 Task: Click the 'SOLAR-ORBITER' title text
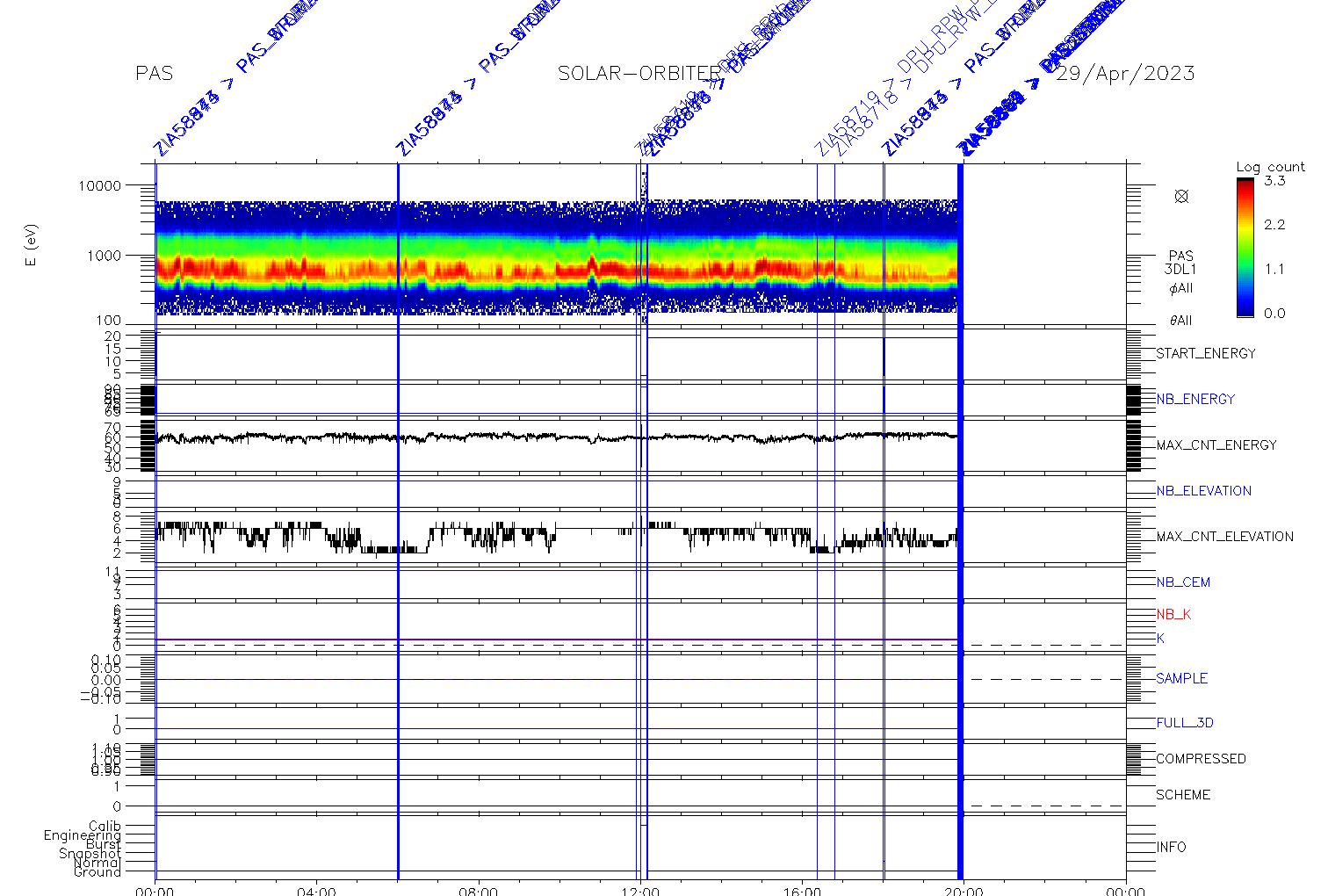click(x=639, y=74)
